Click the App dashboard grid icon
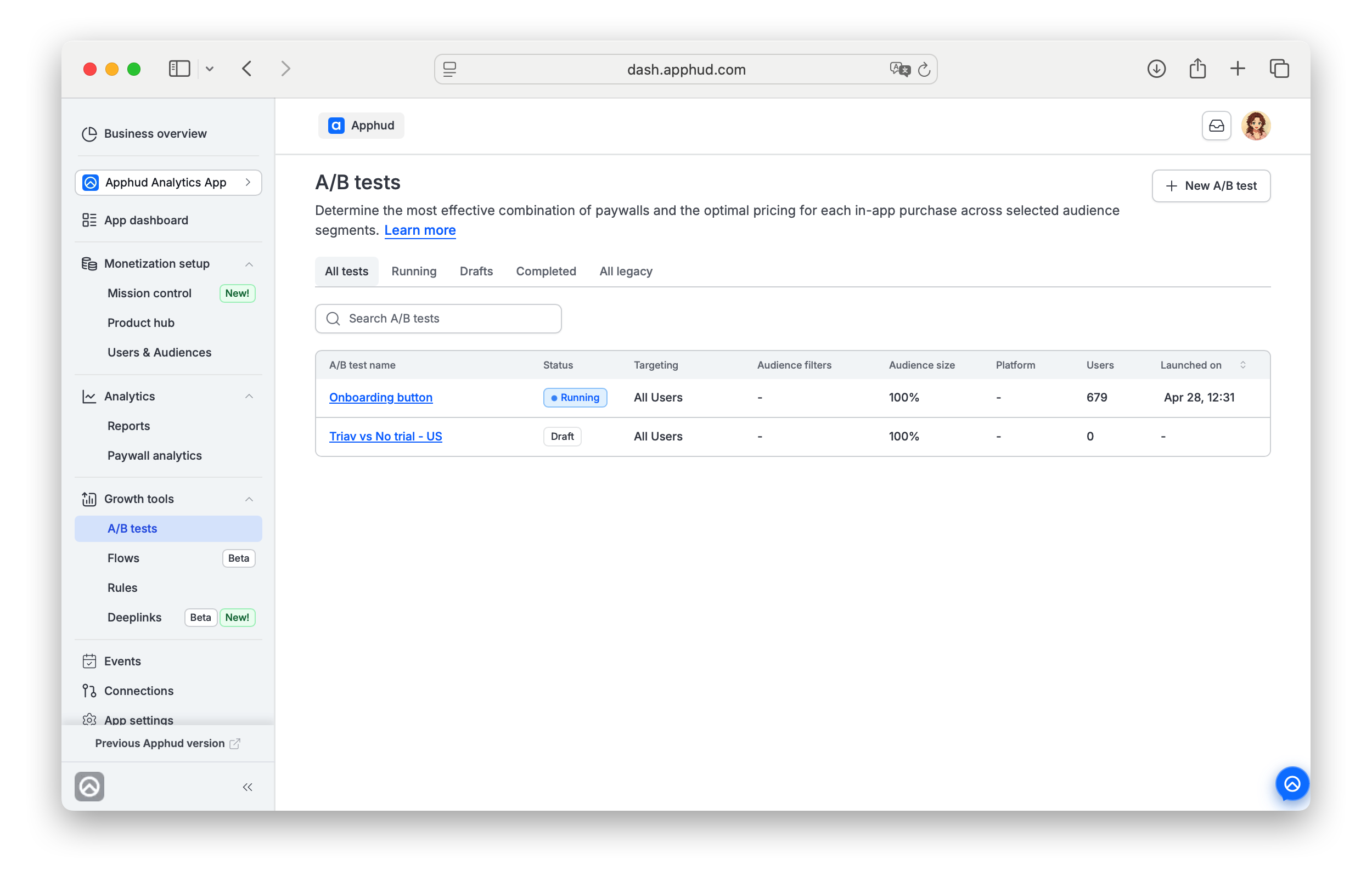This screenshot has height=893, width=1372. pyautogui.click(x=89, y=220)
